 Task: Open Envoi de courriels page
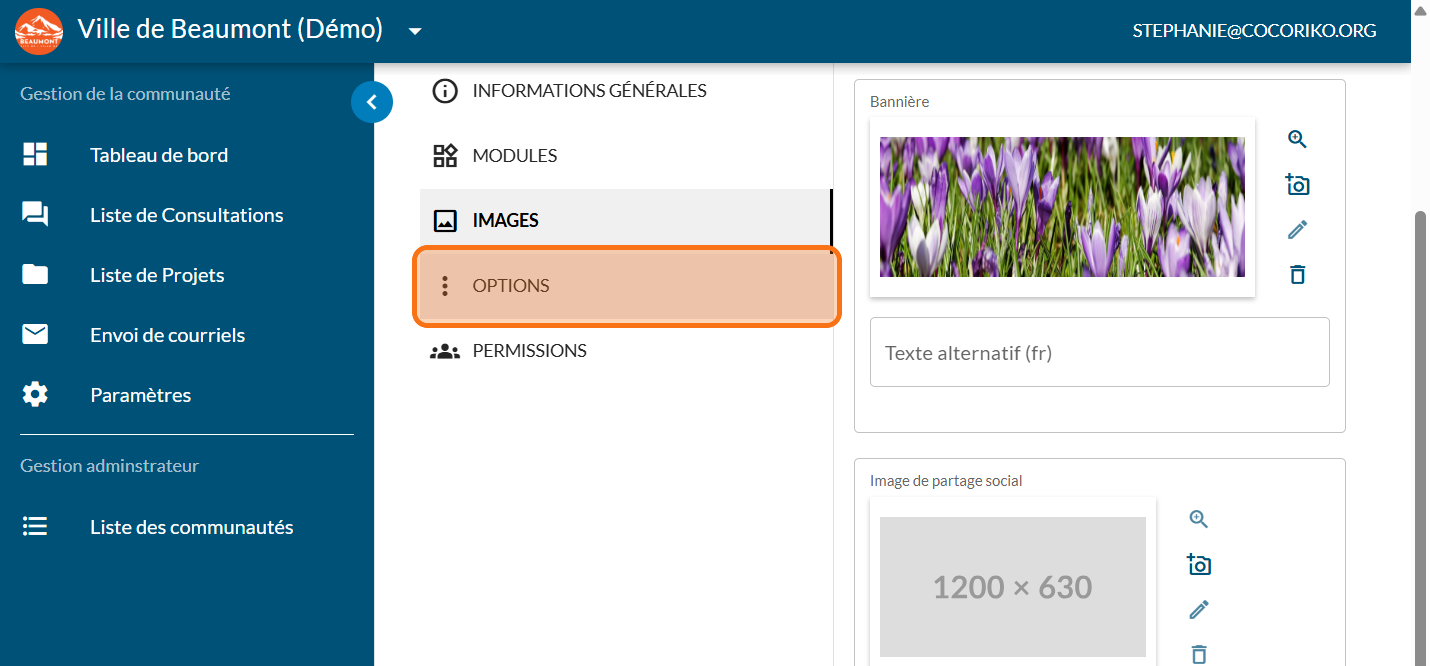point(167,335)
